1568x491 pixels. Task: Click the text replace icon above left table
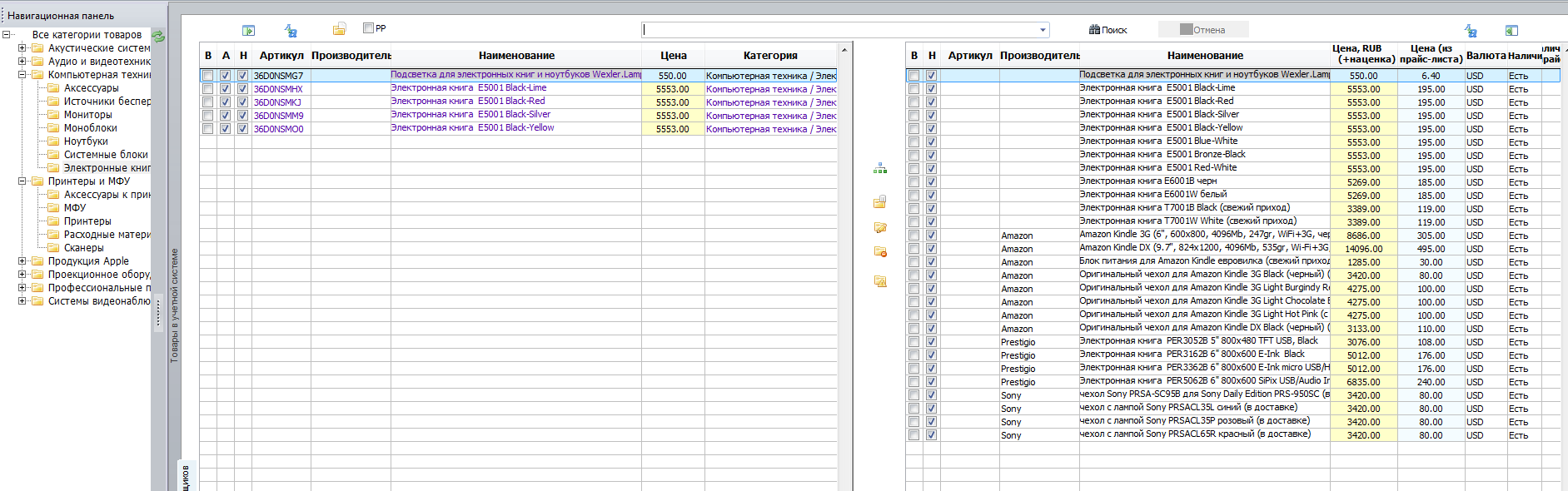291,30
